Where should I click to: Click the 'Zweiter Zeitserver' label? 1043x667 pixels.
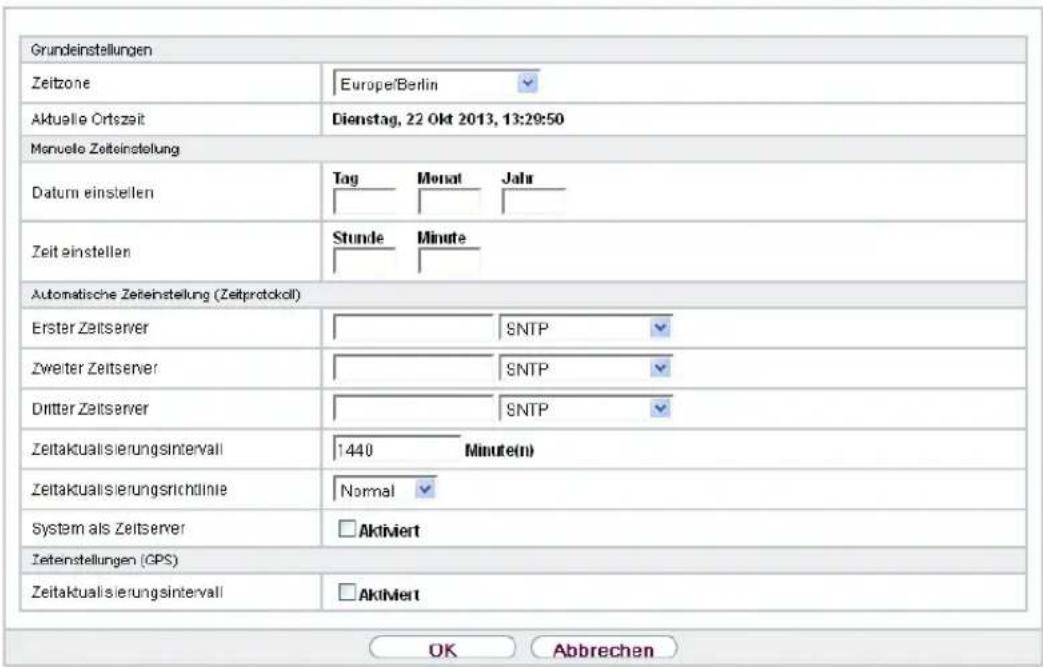(94, 368)
